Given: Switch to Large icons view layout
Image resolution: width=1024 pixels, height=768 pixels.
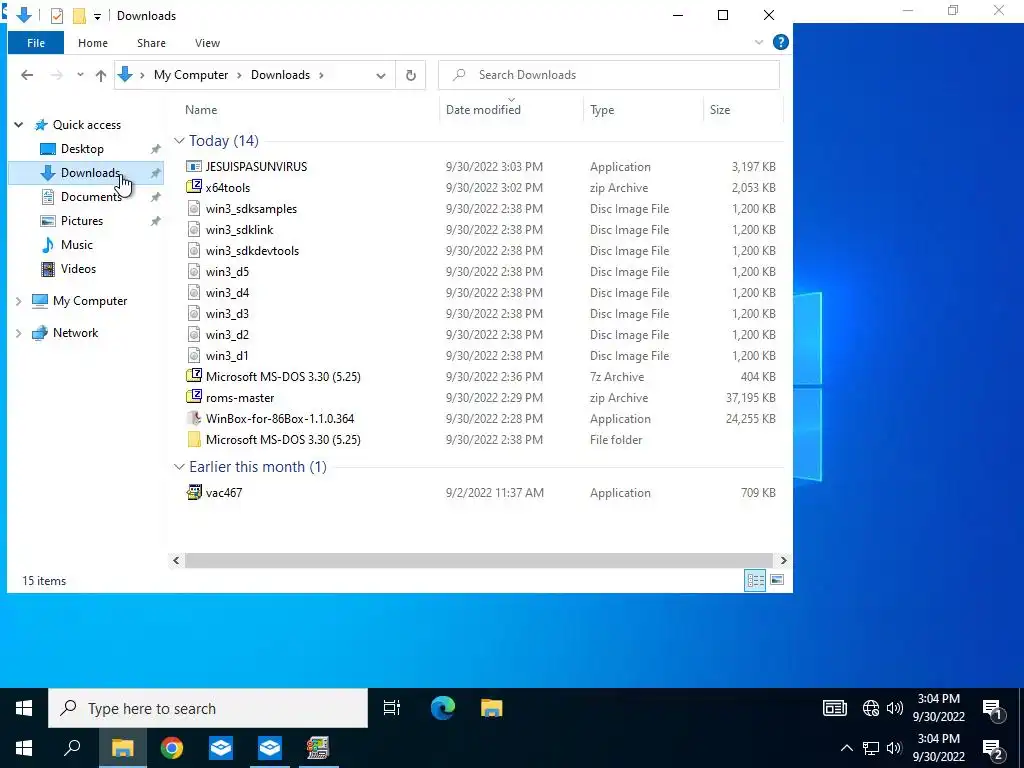Looking at the screenshot, I should [776, 580].
